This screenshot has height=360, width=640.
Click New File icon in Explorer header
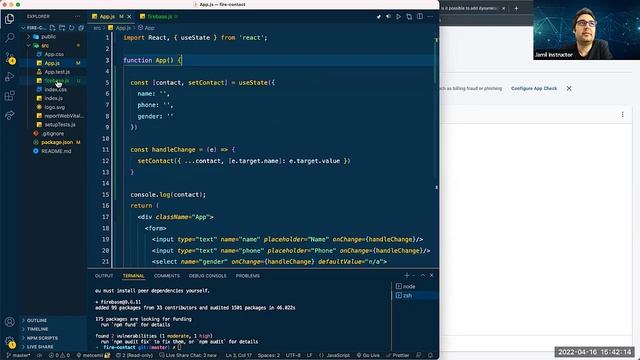tap(52, 28)
